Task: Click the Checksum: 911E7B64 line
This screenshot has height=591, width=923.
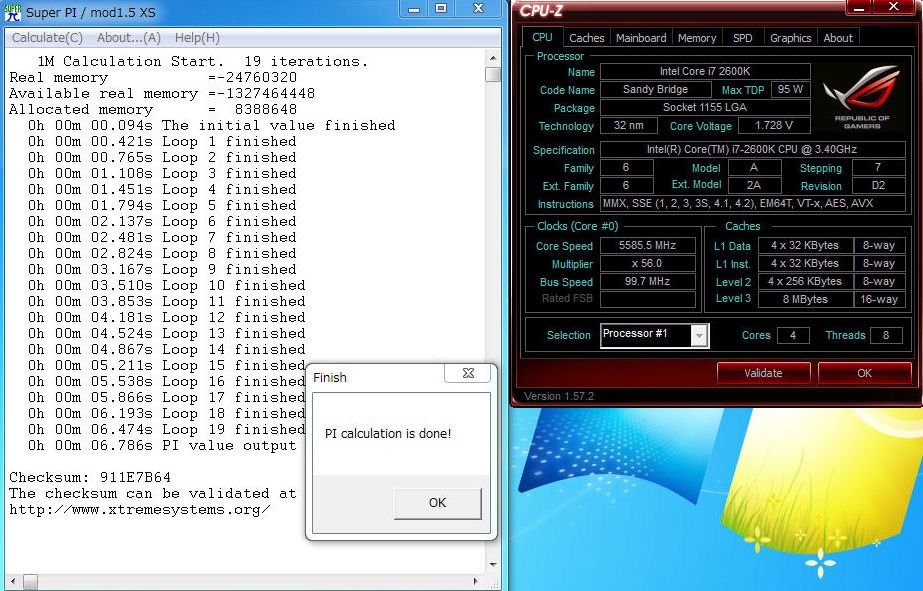Action: click(90, 477)
